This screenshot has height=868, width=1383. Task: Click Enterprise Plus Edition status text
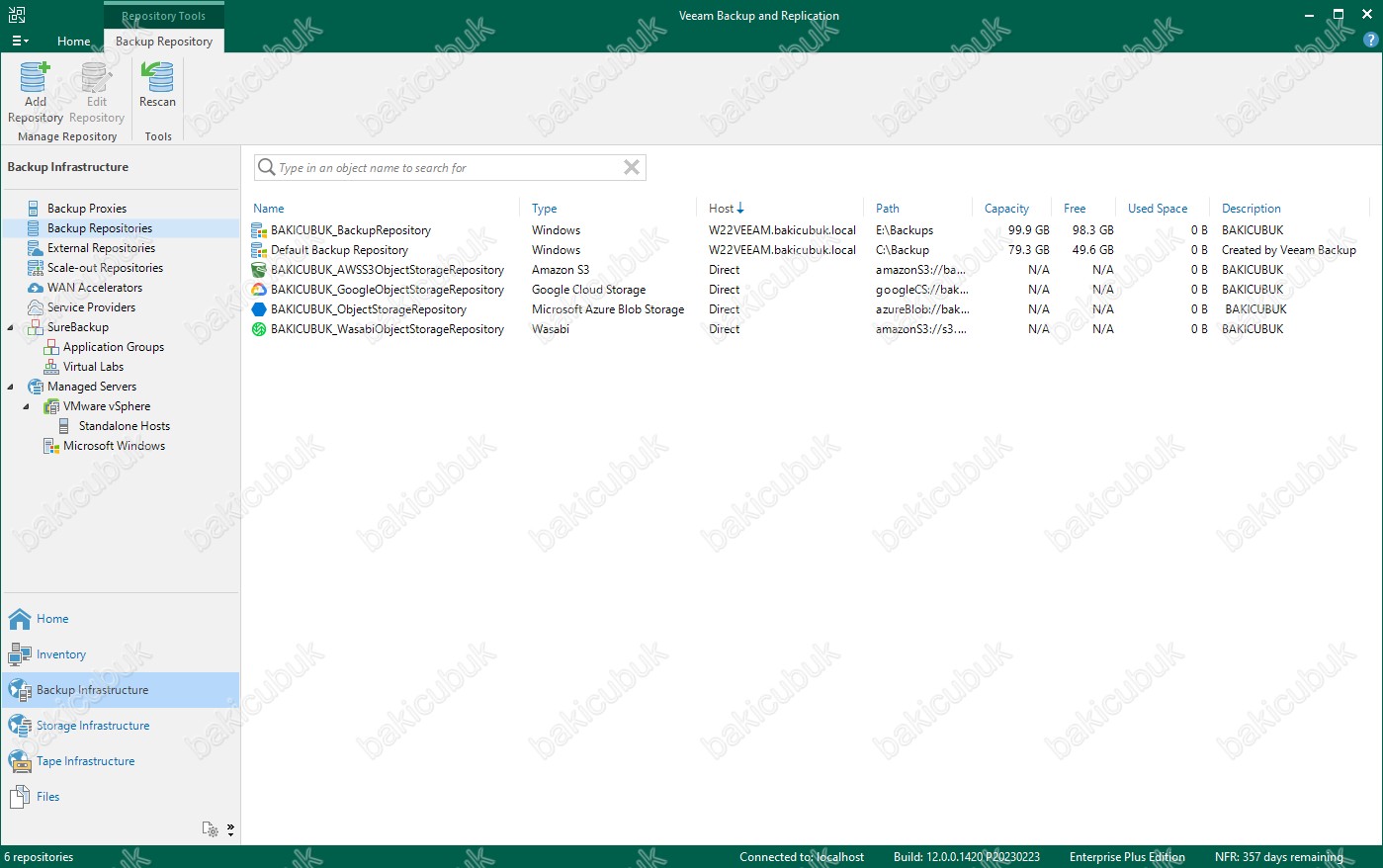(1127, 857)
